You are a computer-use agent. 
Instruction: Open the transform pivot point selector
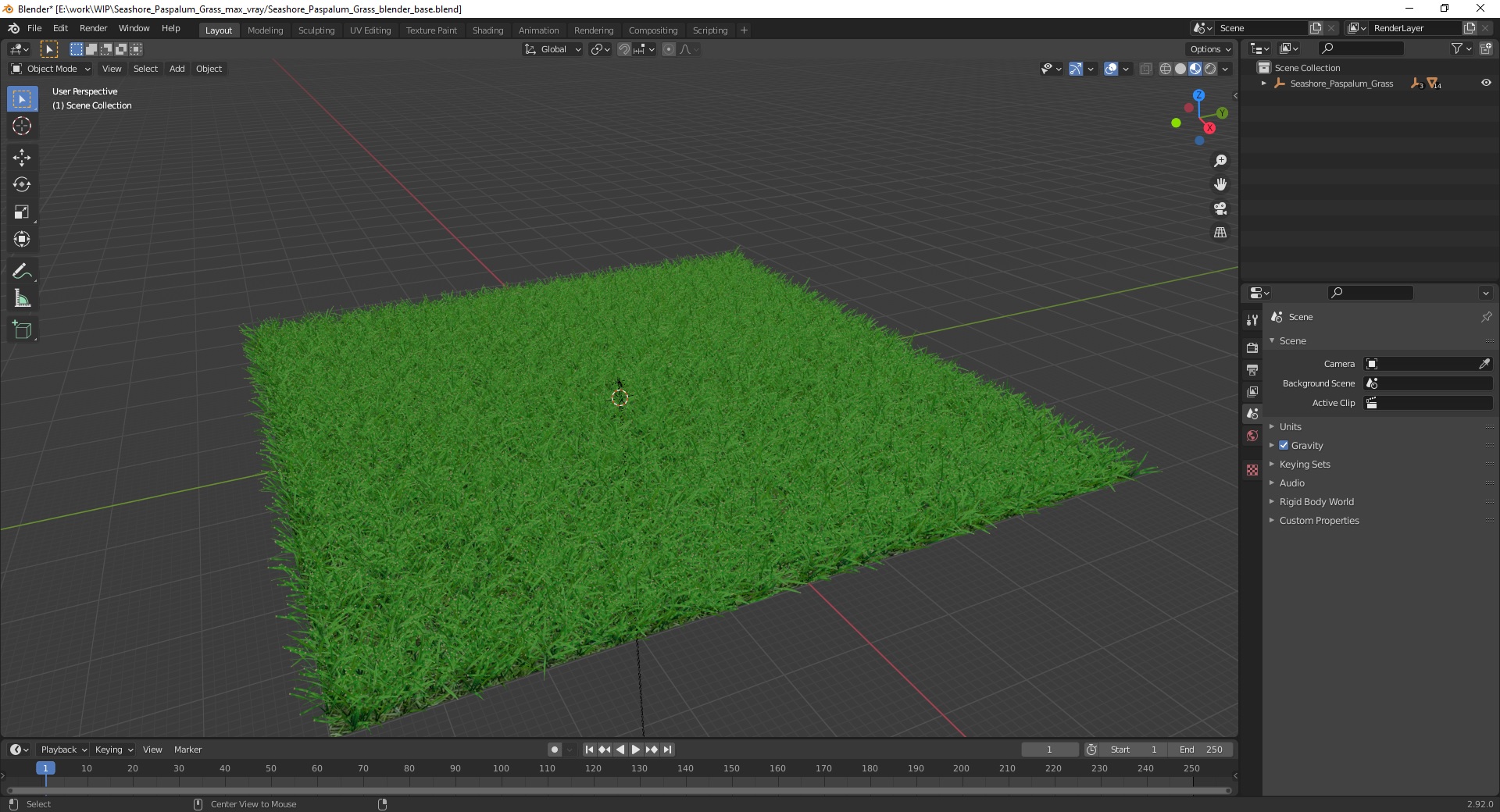pyautogui.click(x=600, y=49)
